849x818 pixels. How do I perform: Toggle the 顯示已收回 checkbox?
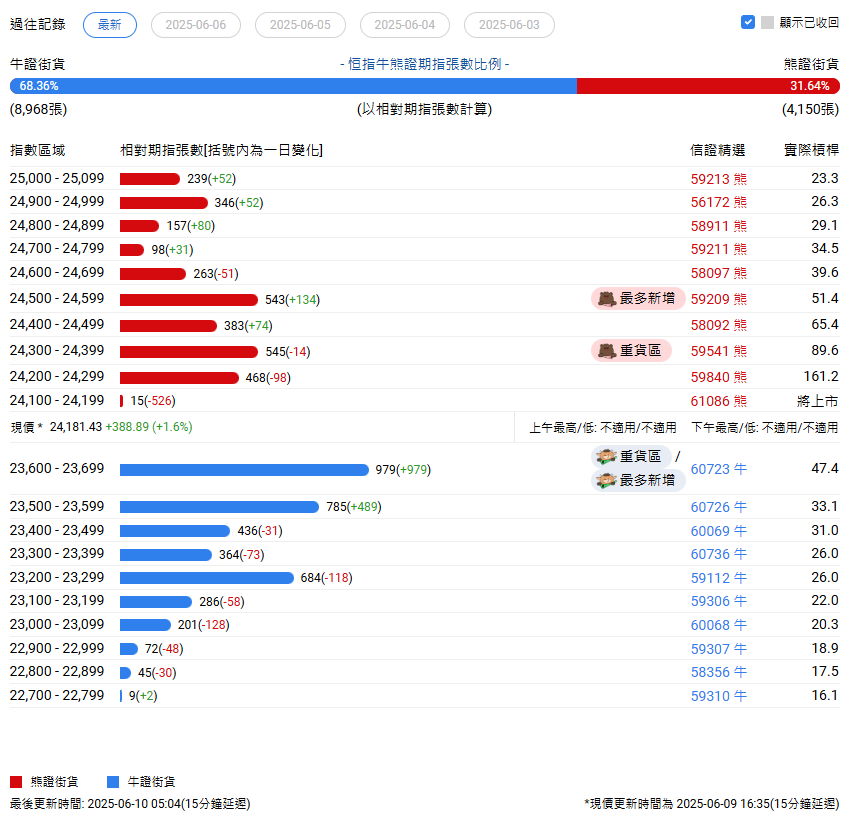tap(748, 22)
